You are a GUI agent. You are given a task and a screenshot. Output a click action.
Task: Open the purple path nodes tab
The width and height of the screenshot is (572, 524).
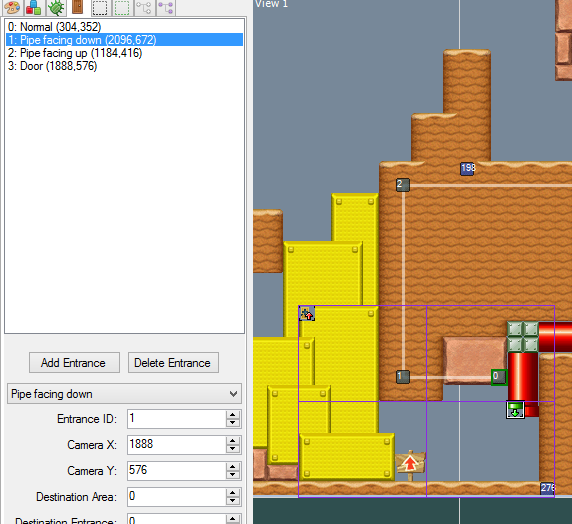point(166,7)
